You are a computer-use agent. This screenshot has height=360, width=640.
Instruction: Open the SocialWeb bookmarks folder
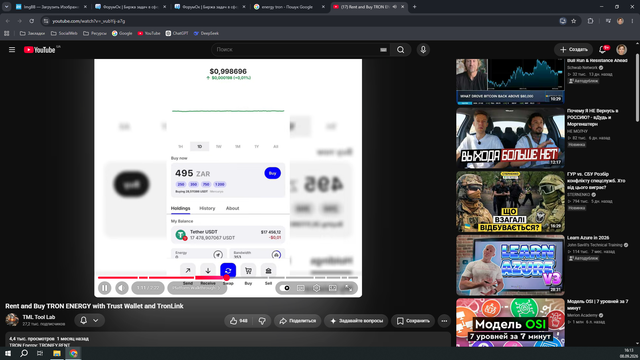64,33
